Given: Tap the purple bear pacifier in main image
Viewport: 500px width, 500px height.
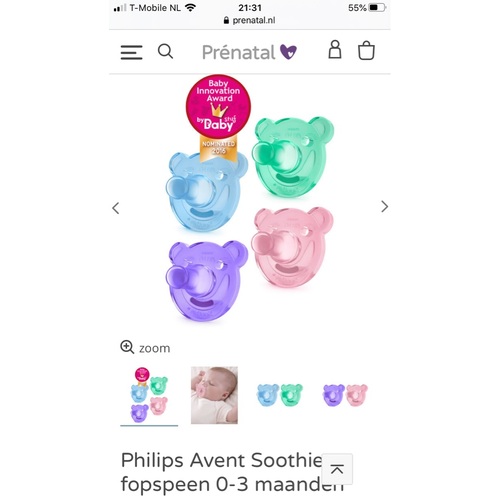Looking at the screenshot, I should (207, 281).
